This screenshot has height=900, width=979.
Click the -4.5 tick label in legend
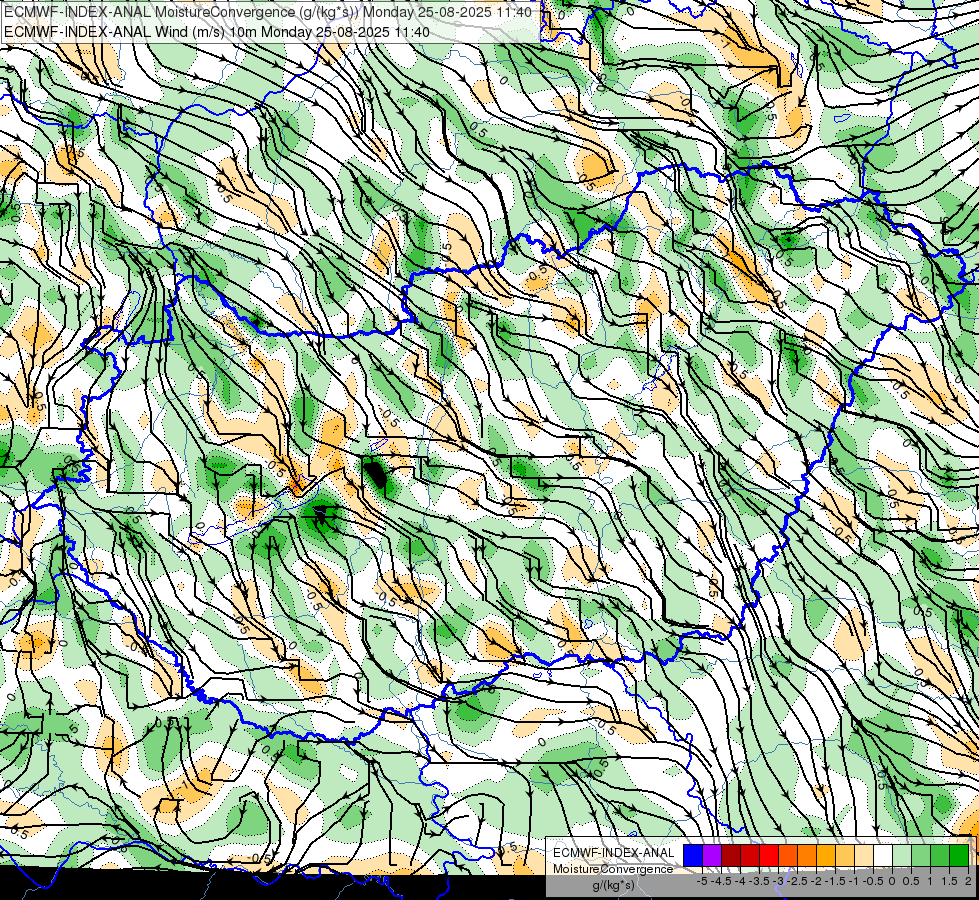coord(721,881)
